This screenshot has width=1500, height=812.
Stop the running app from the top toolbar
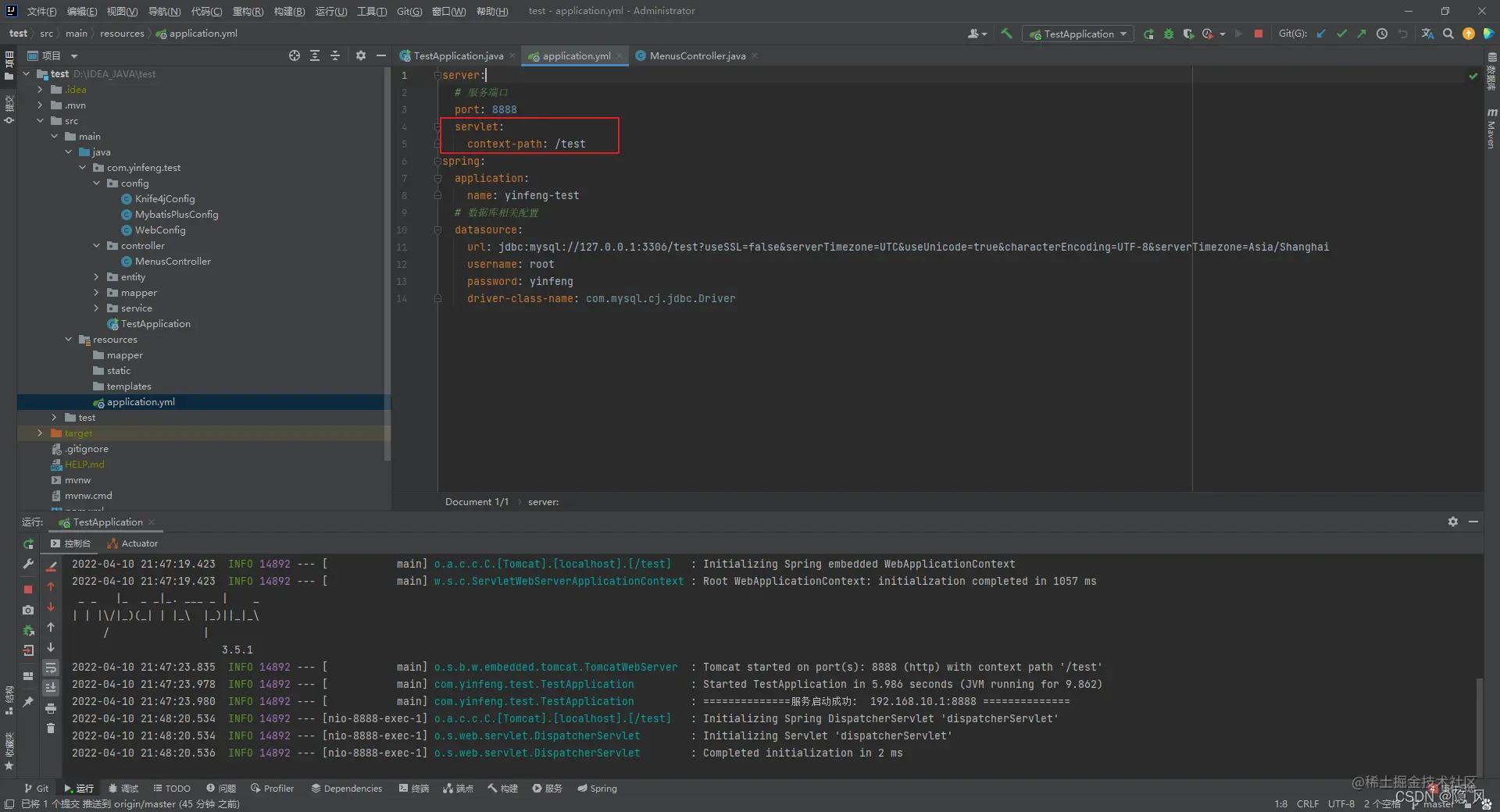coord(1258,34)
